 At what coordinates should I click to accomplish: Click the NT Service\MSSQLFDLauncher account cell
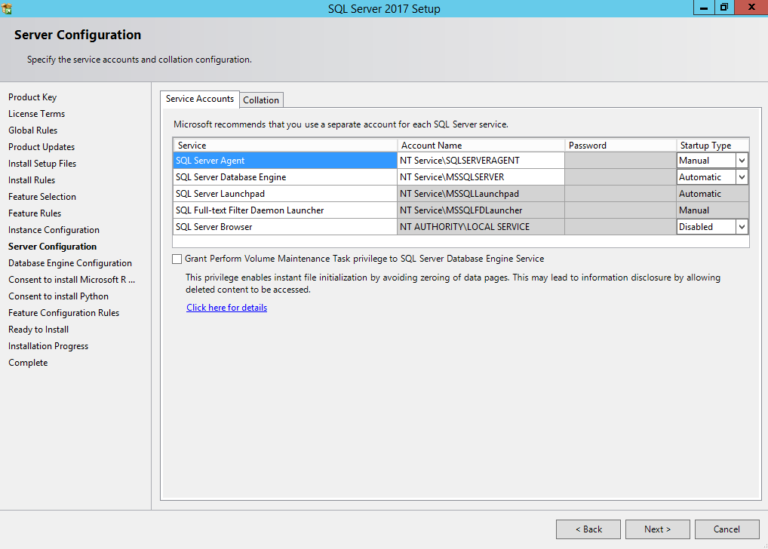pos(480,211)
